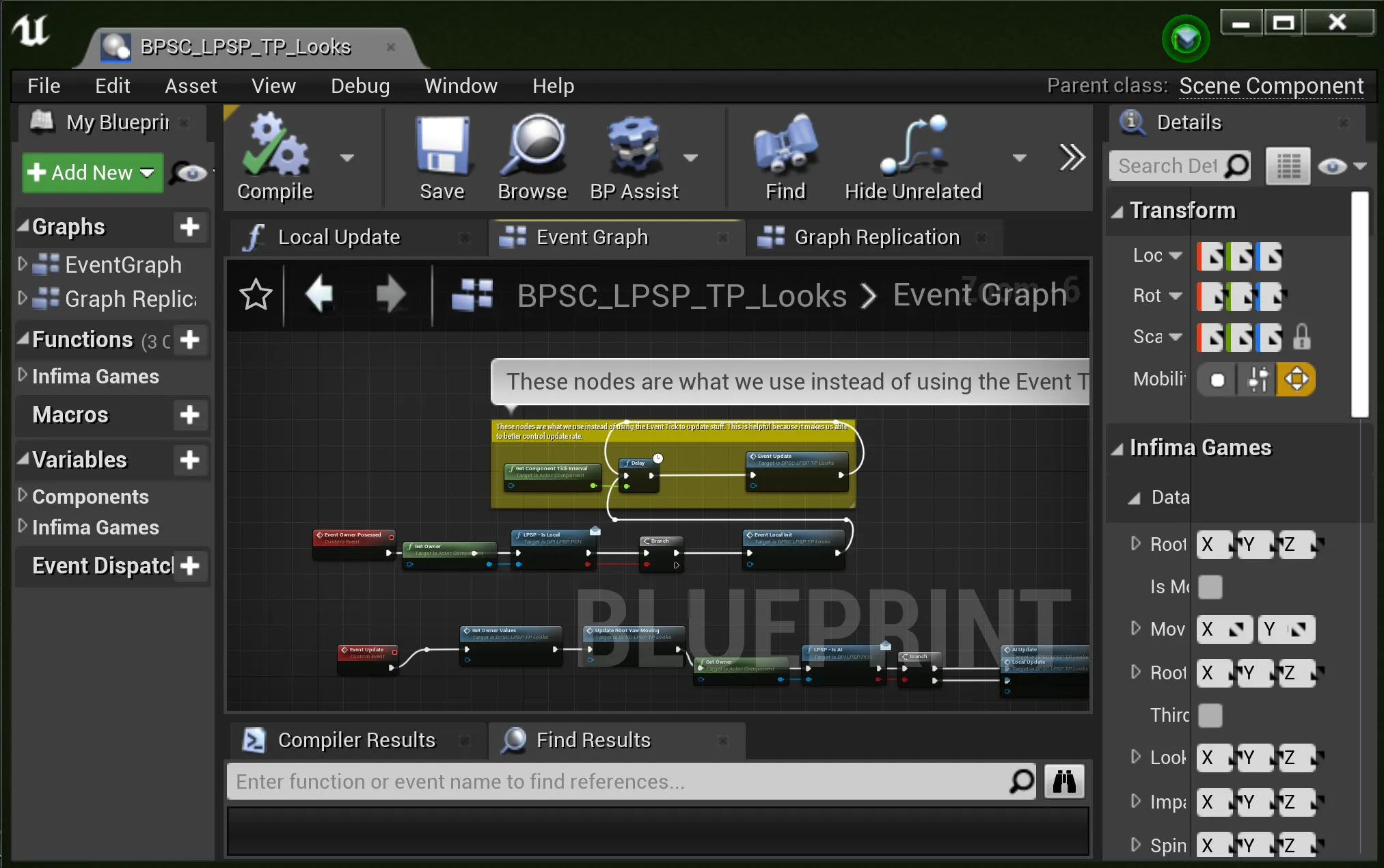Click the green Add New button
Viewport: 1384px width, 868px height.
[92, 172]
